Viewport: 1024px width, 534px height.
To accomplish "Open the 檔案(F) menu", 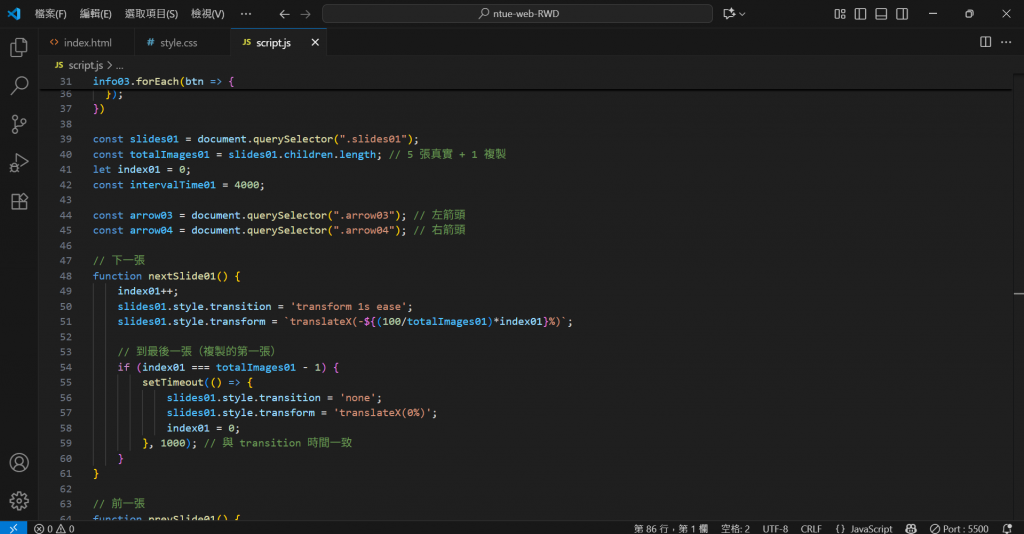I will [50, 14].
